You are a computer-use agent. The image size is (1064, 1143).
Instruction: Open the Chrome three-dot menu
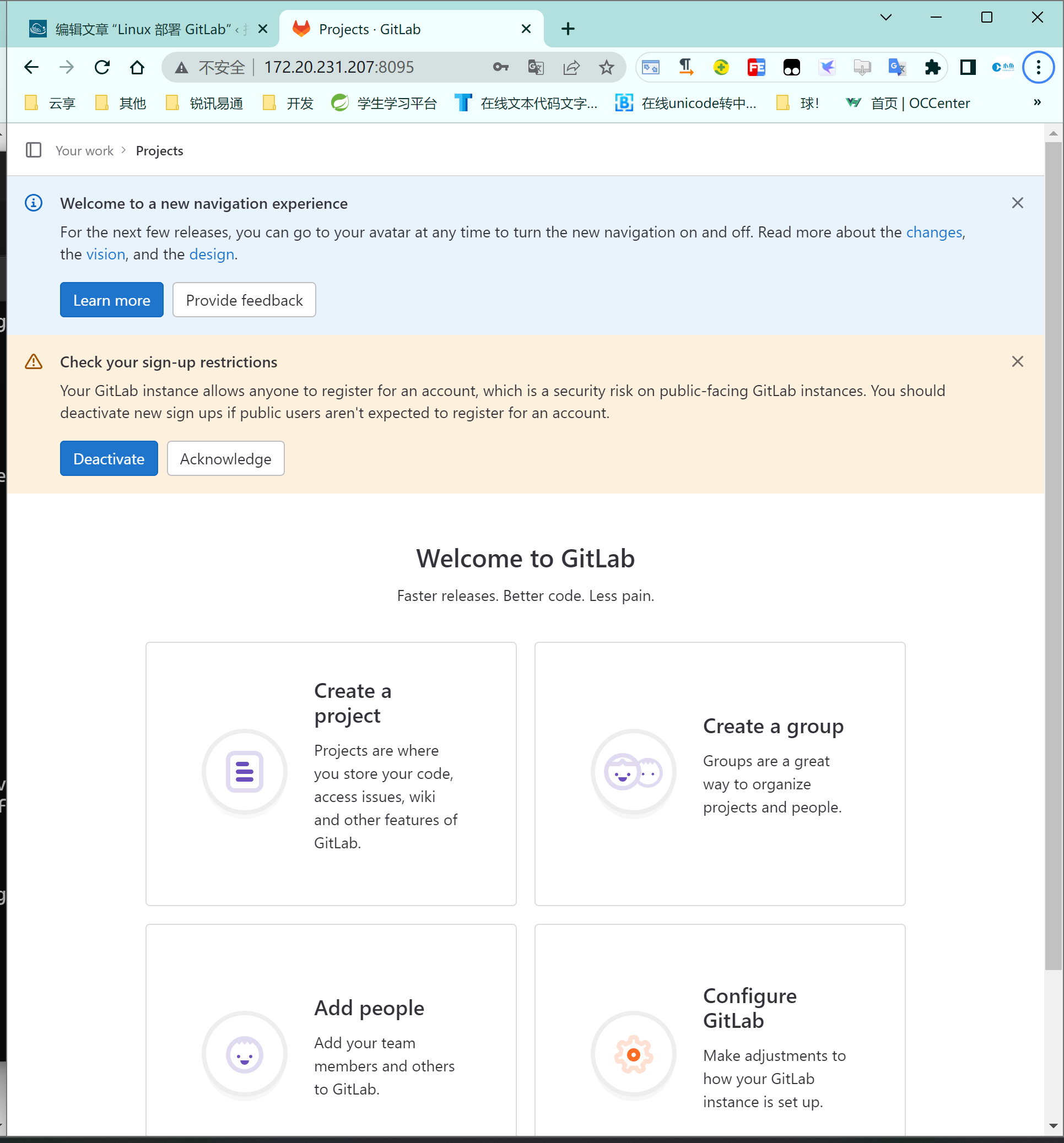click(1038, 67)
